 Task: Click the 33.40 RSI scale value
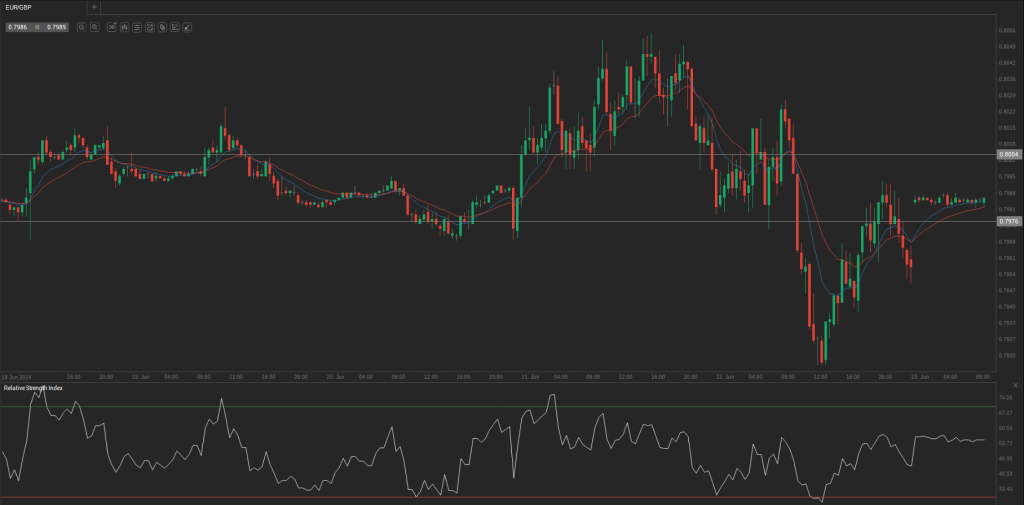(1008, 488)
